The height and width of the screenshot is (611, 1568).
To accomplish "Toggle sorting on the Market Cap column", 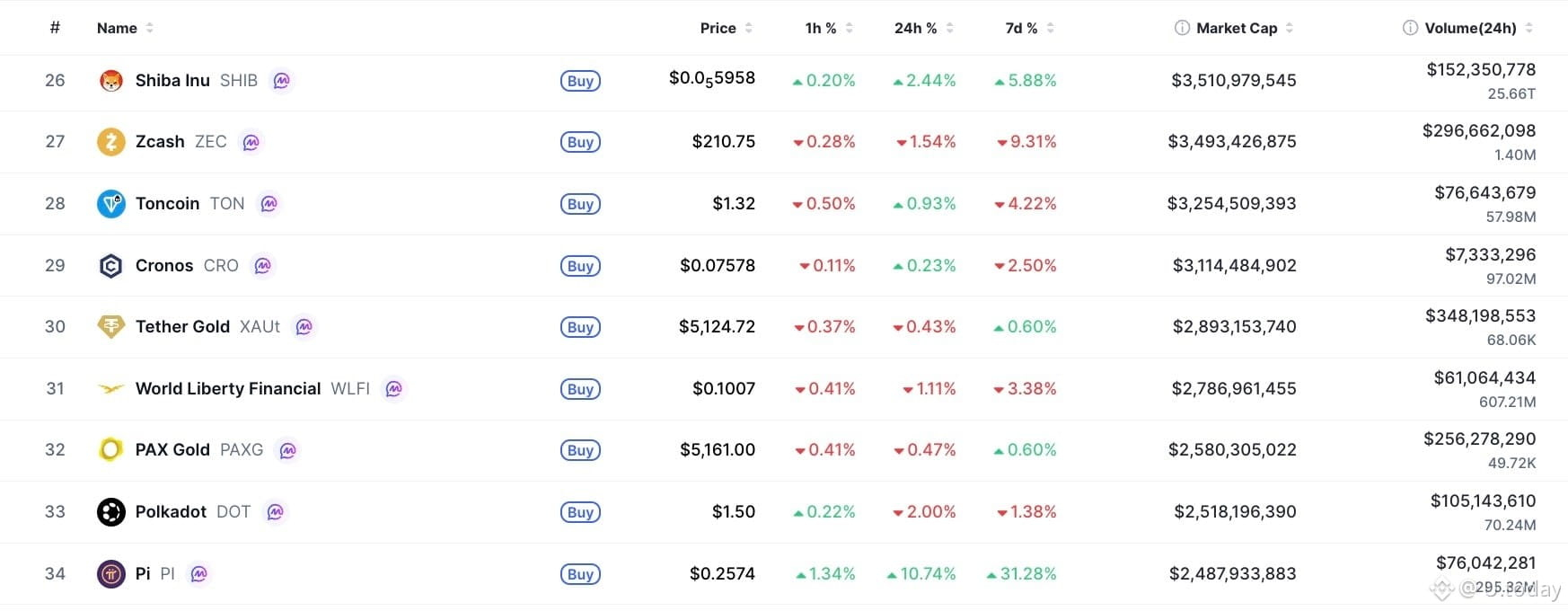I will point(1291,27).
